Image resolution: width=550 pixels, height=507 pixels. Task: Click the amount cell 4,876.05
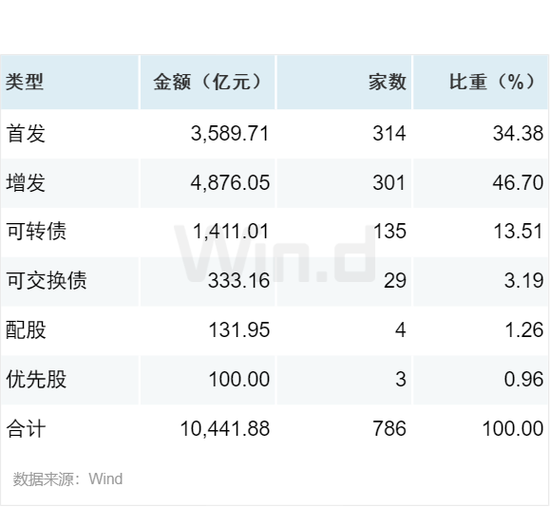pos(230,183)
